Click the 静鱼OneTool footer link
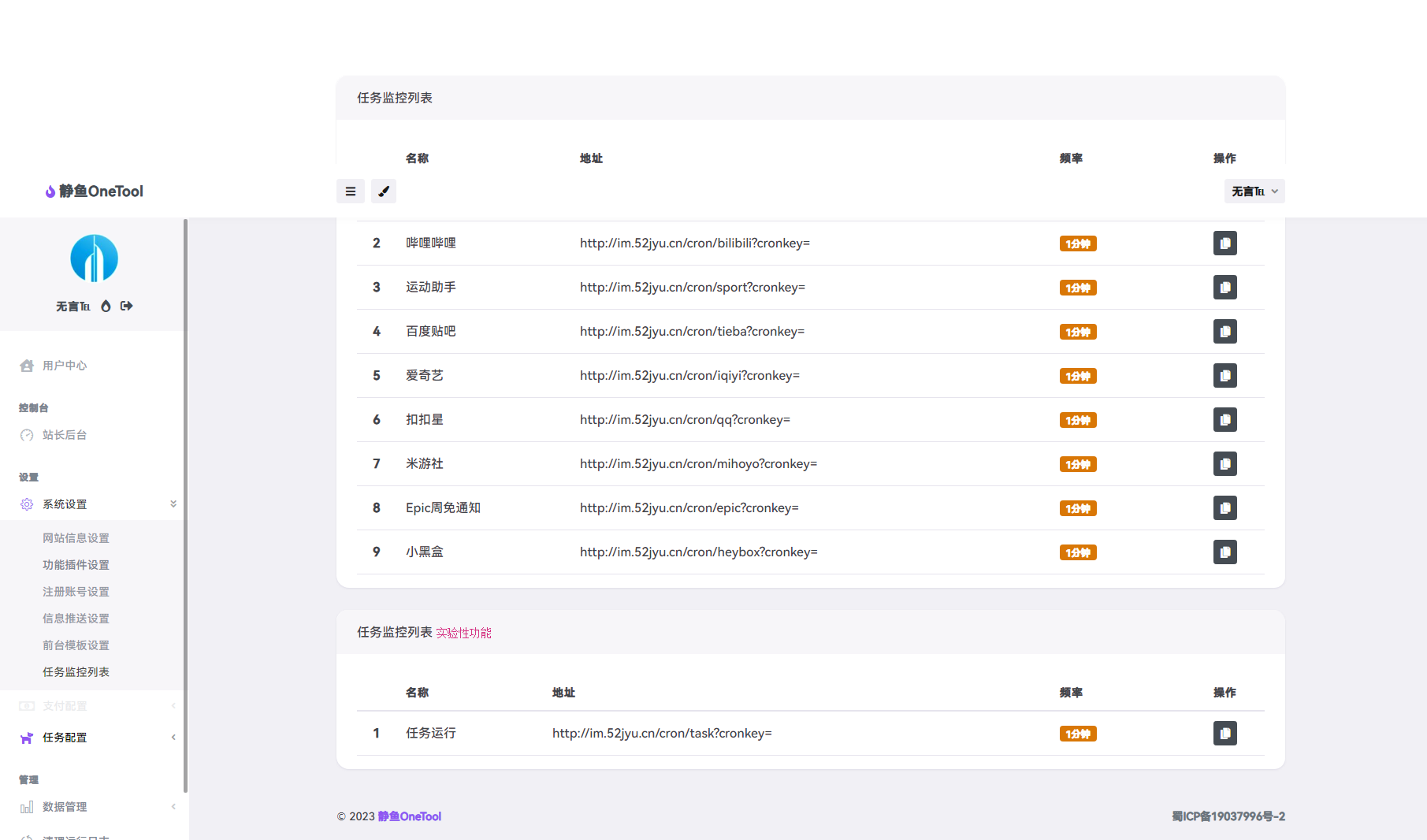 409,816
